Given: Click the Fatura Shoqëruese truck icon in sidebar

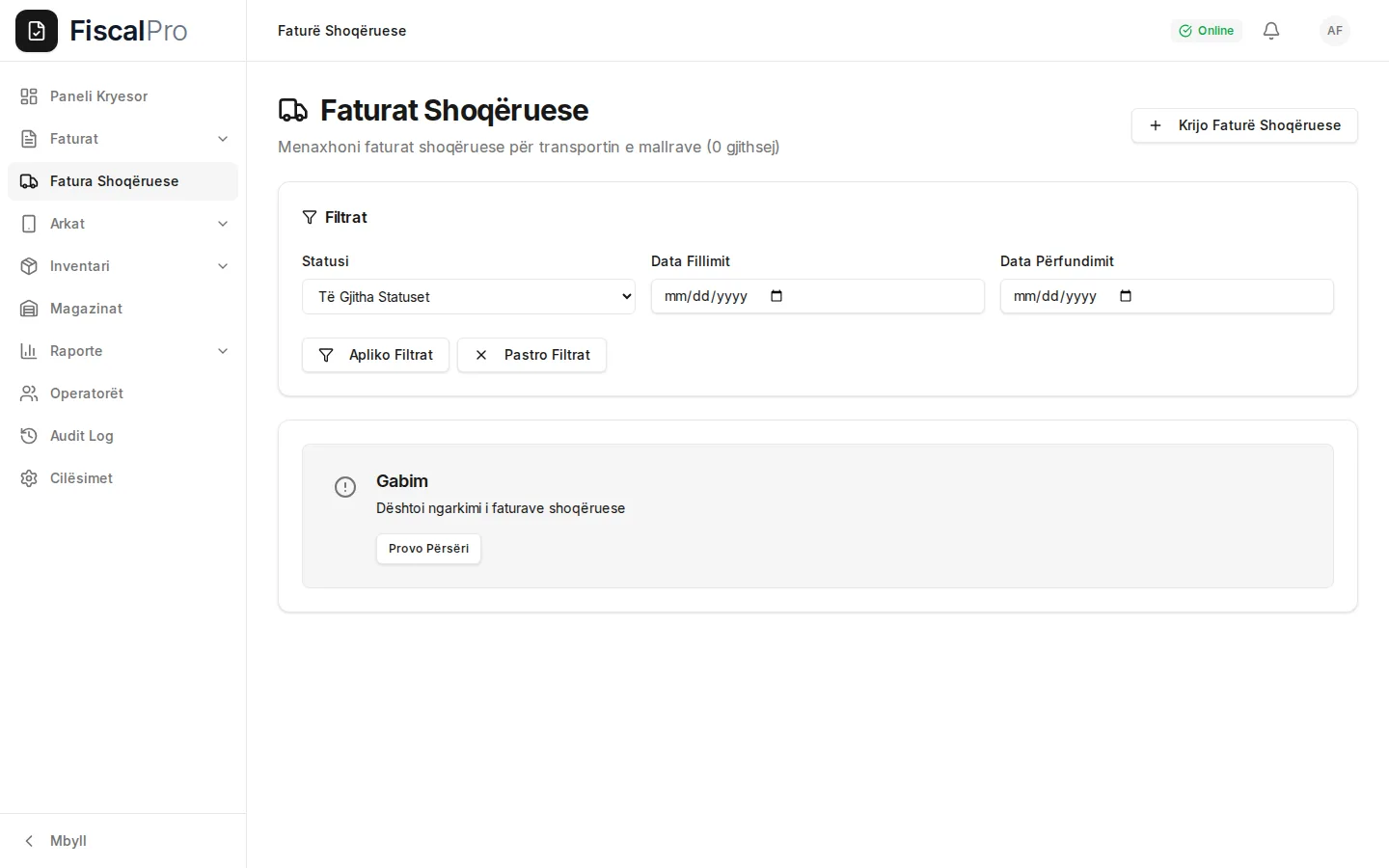Looking at the screenshot, I should tap(29, 181).
